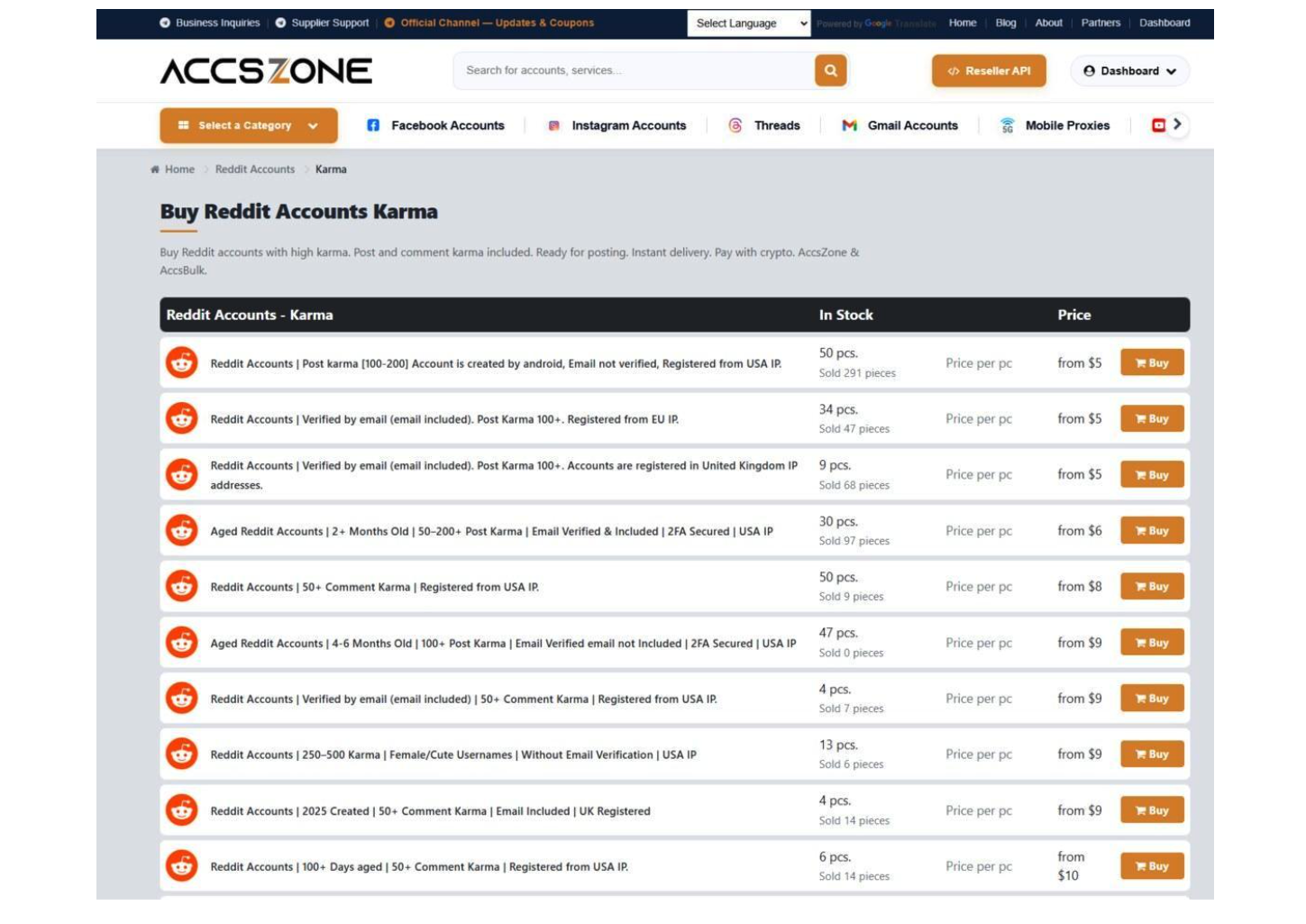Viewport: 1306px width, 924px height.
Task: Click the orange search magnifier button
Action: (x=830, y=70)
